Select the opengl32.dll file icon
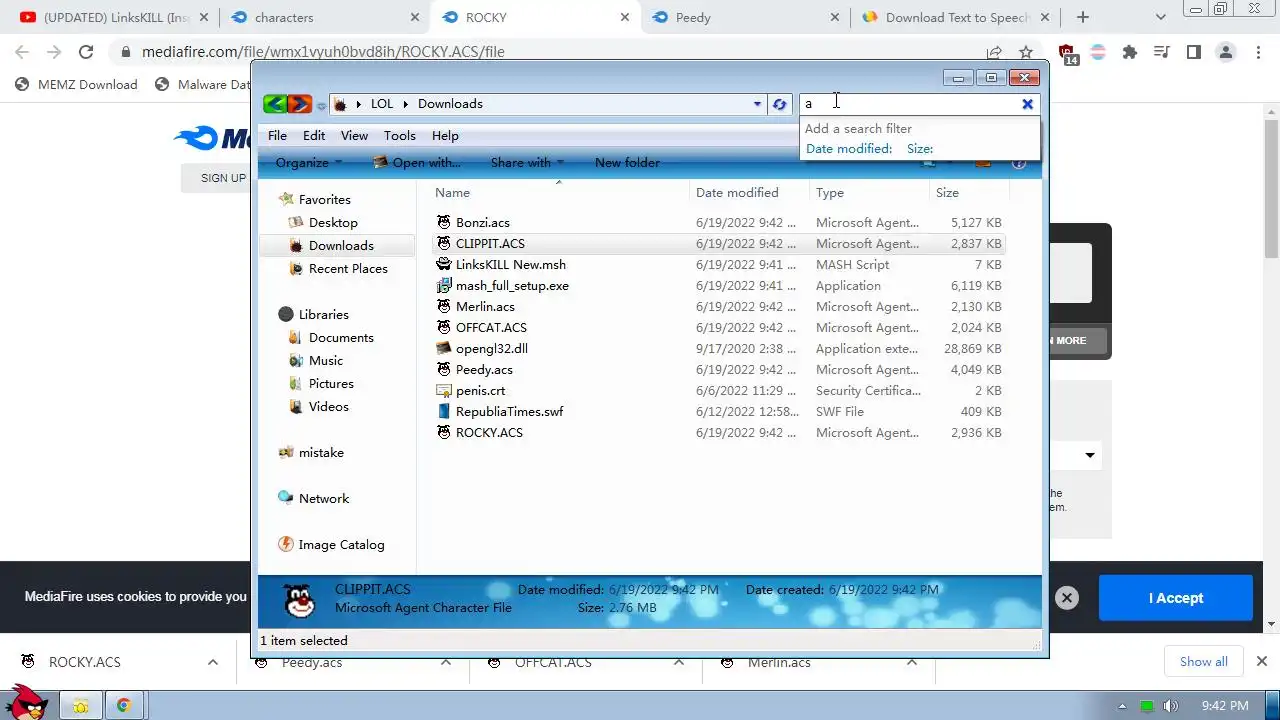 click(x=444, y=348)
